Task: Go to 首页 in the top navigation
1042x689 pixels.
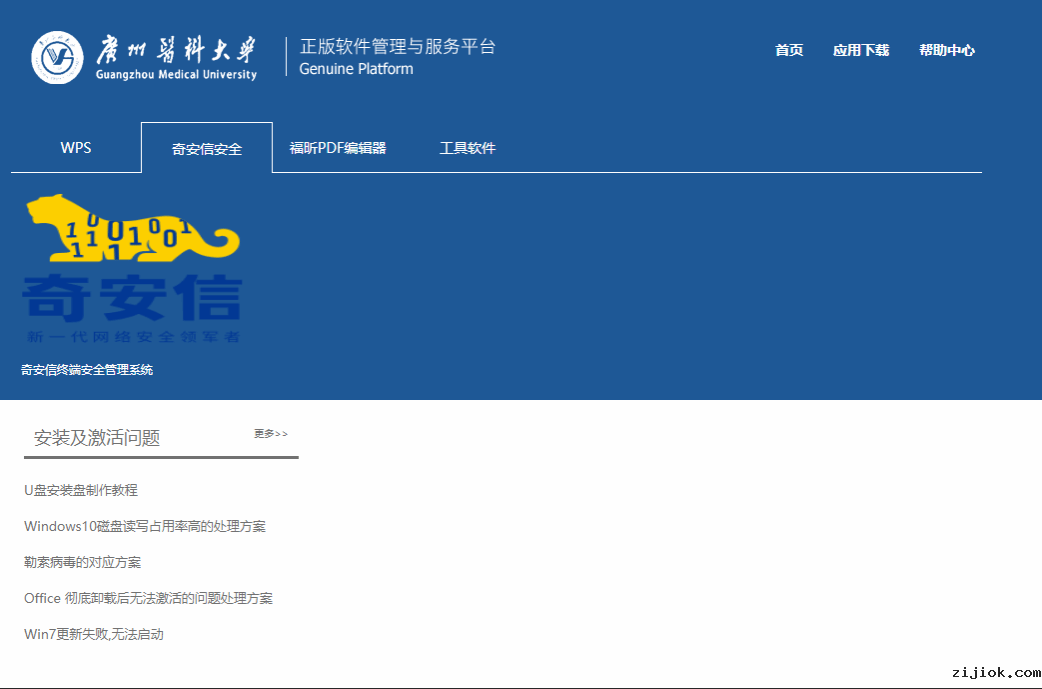Action: click(789, 50)
